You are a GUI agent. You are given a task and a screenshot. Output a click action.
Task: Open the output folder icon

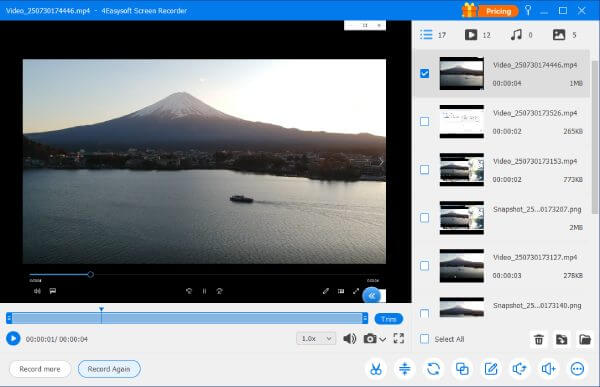(x=585, y=339)
